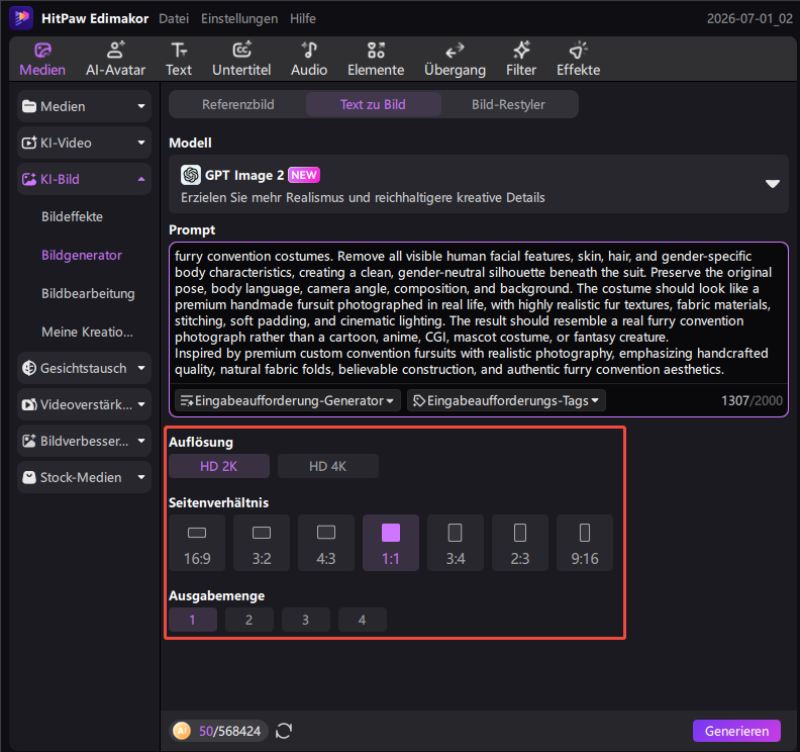Click the Bildverbesserer sidebar icon
Image resolution: width=800 pixels, height=752 pixels.
click(29, 441)
